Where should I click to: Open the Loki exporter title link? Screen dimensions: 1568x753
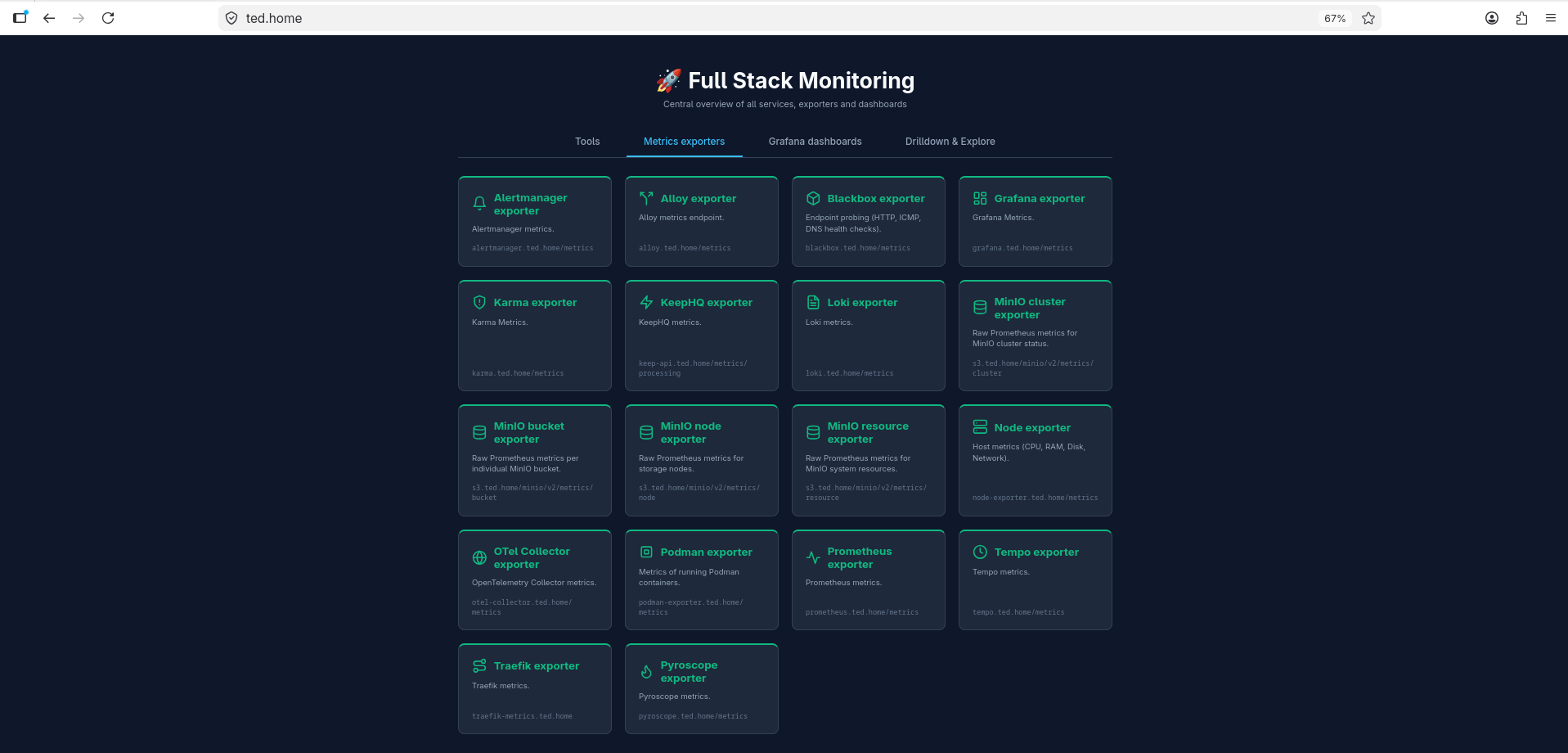click(862, 302)
